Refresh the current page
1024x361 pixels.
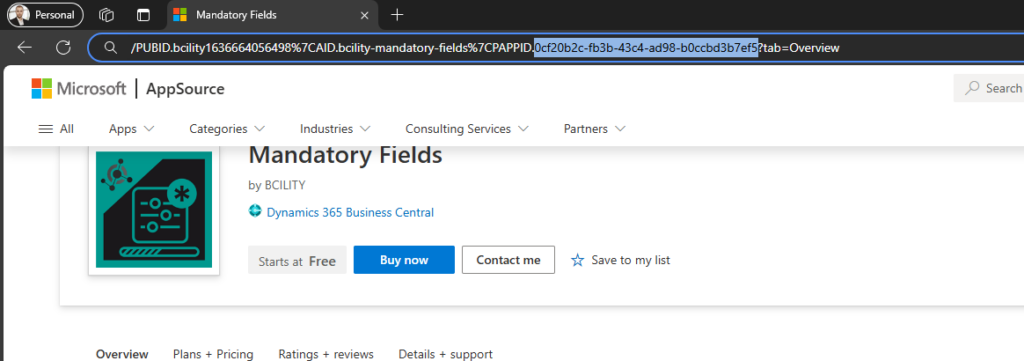[x=63, y=48]
